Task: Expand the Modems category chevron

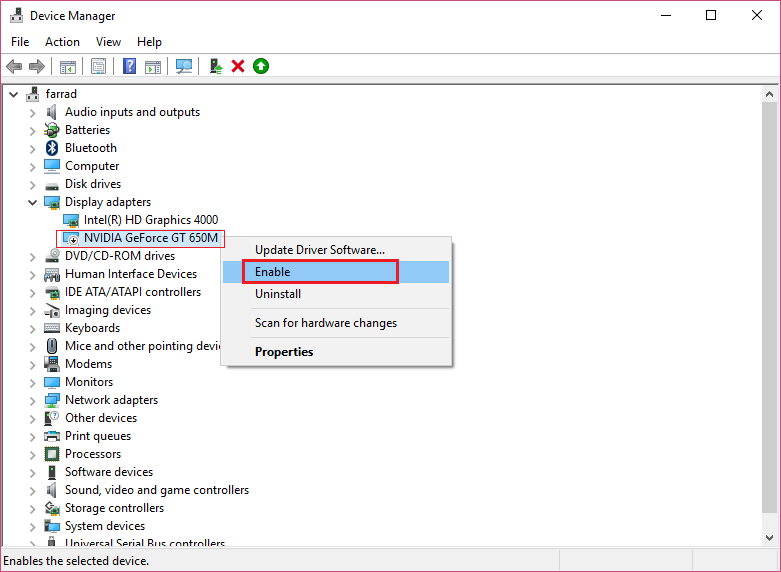Action: (33, 365)
